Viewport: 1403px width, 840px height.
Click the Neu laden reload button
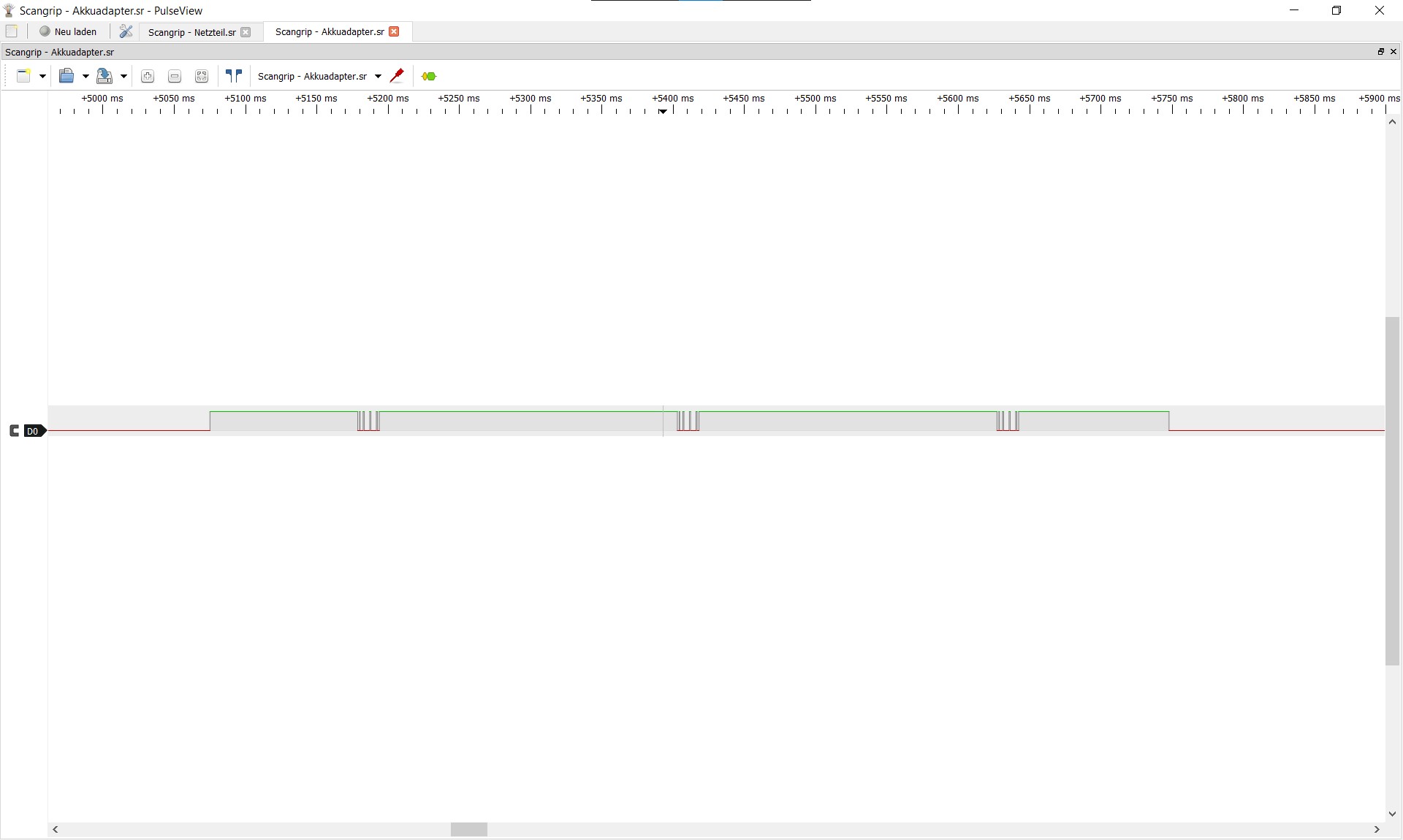pos(68,31)
